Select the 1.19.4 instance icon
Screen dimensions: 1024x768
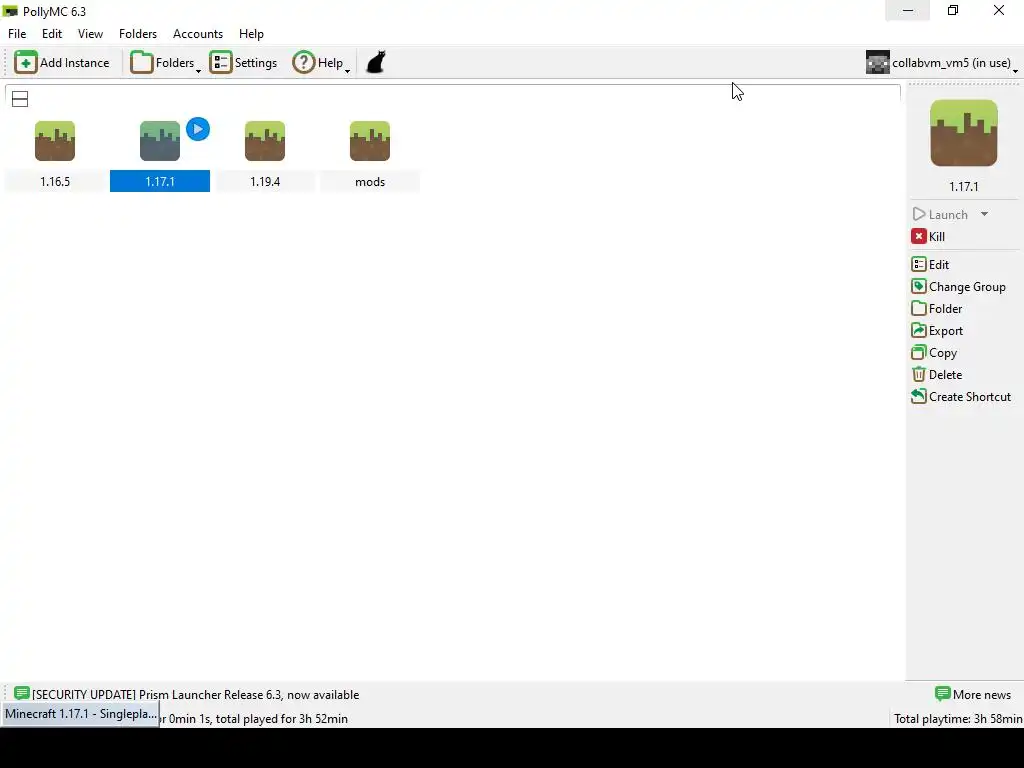(x=265, y=141)
